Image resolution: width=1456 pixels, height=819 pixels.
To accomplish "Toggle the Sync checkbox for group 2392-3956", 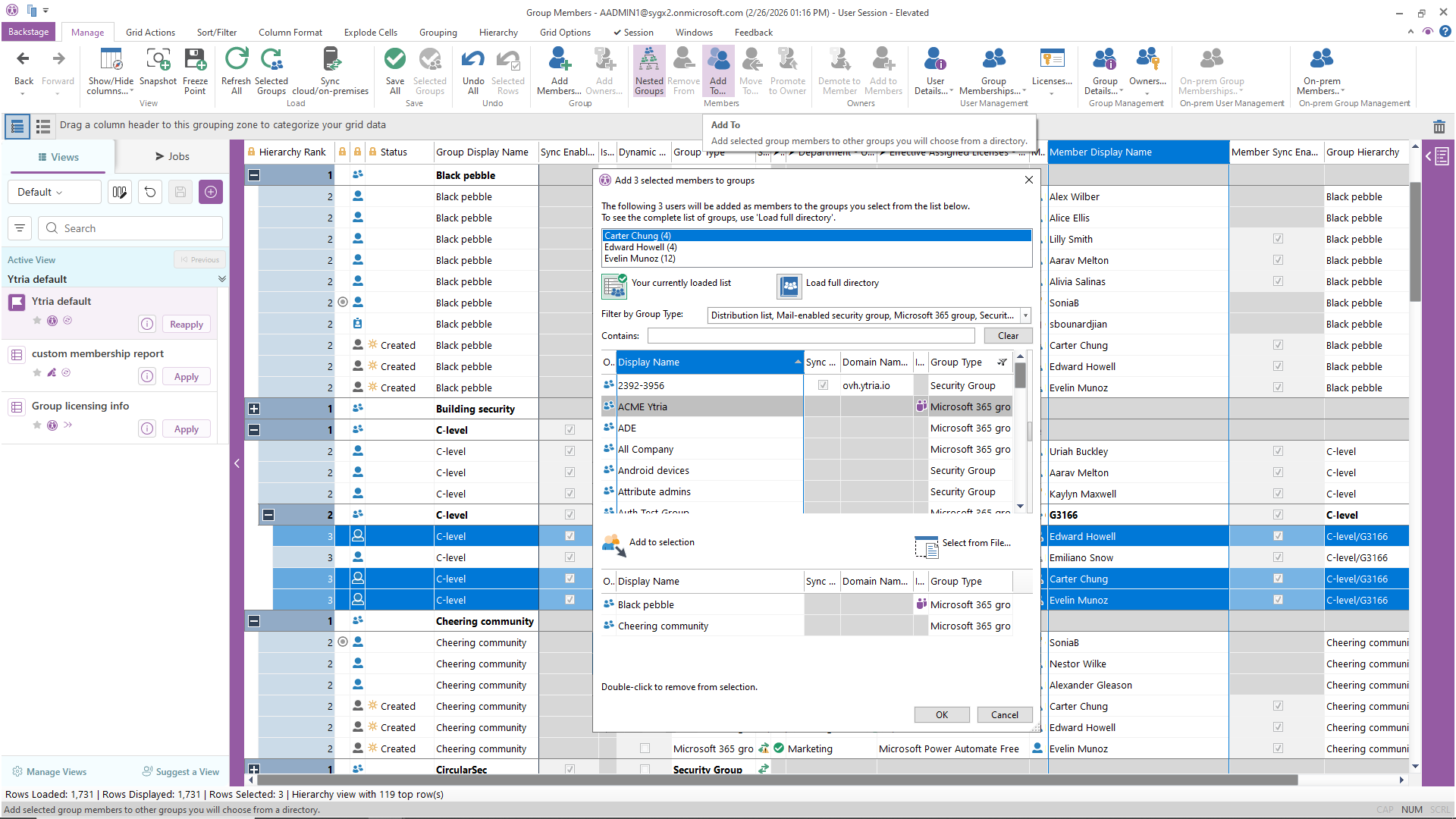I will click(x=823, y=386).
